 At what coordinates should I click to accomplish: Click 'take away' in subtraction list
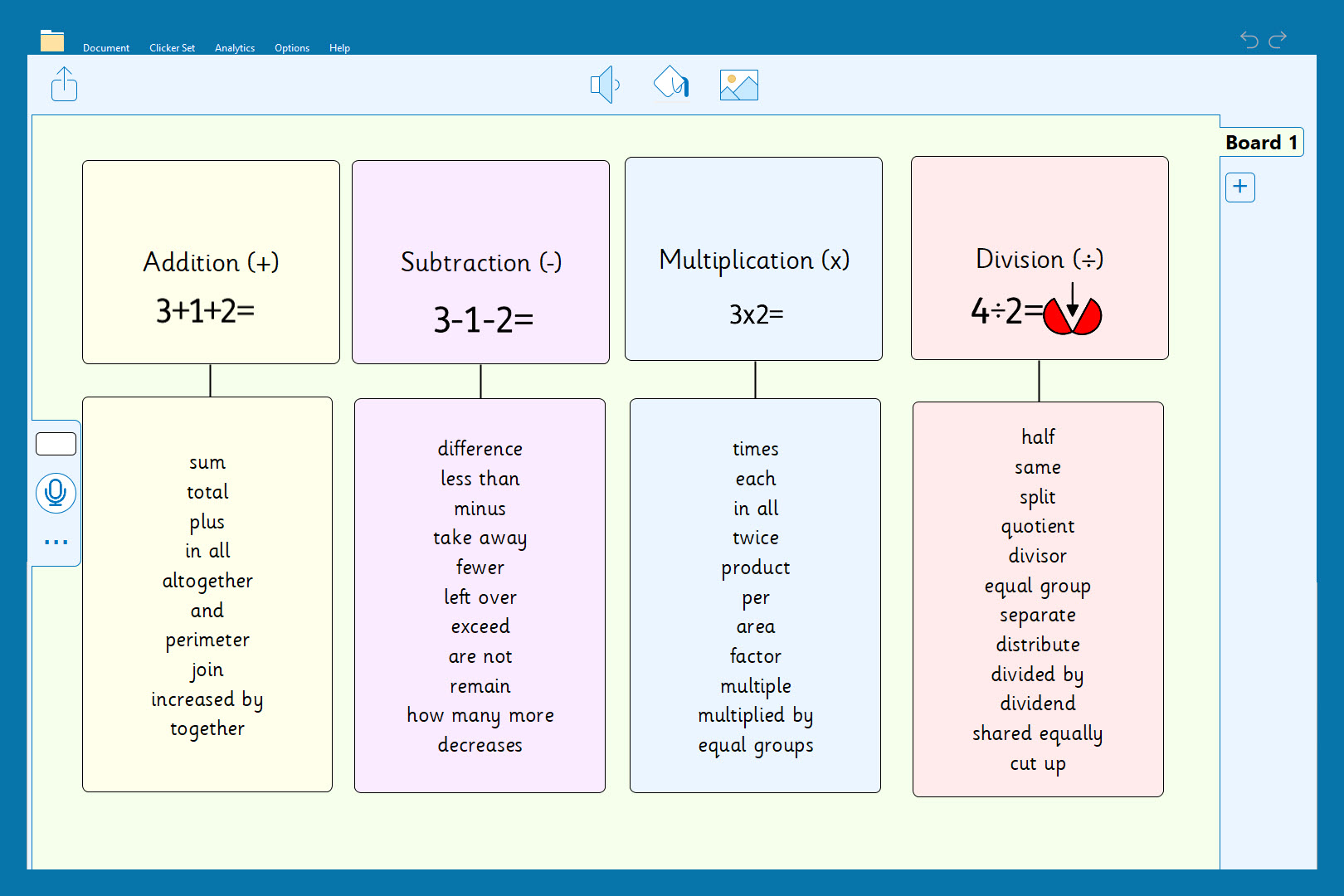[480, 538]
